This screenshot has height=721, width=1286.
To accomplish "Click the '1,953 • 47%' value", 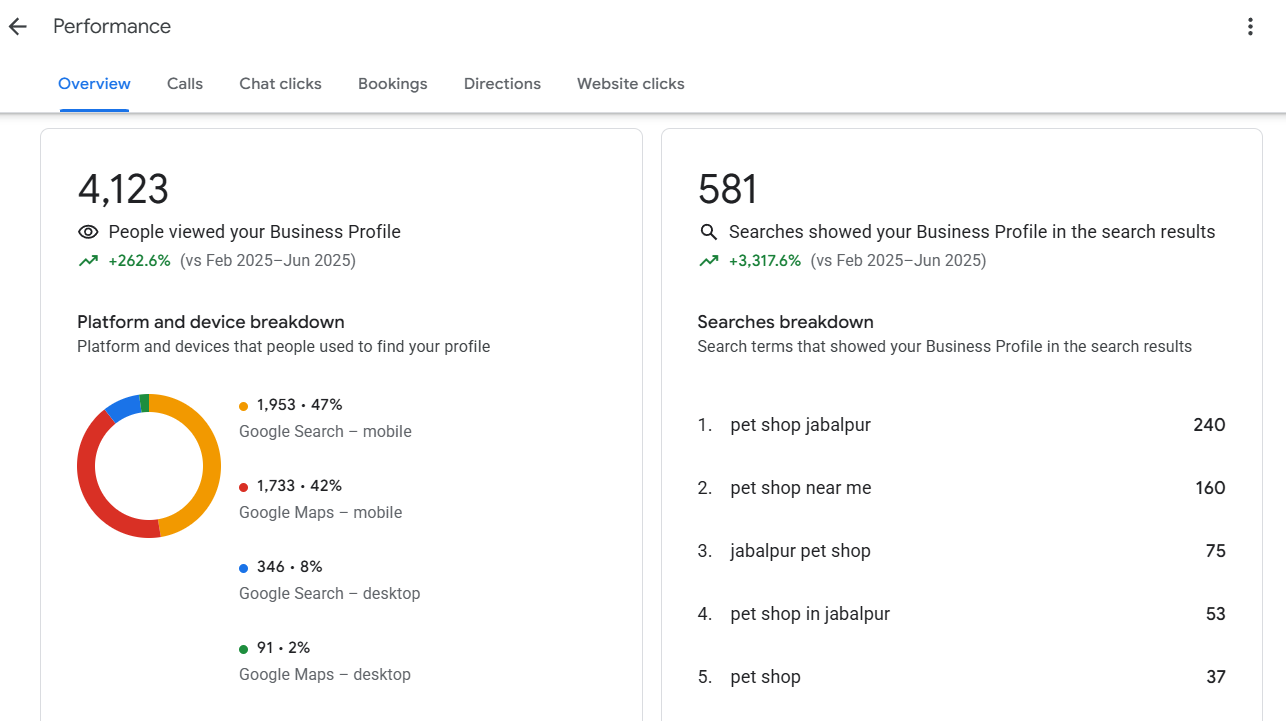I will (299, 405).
